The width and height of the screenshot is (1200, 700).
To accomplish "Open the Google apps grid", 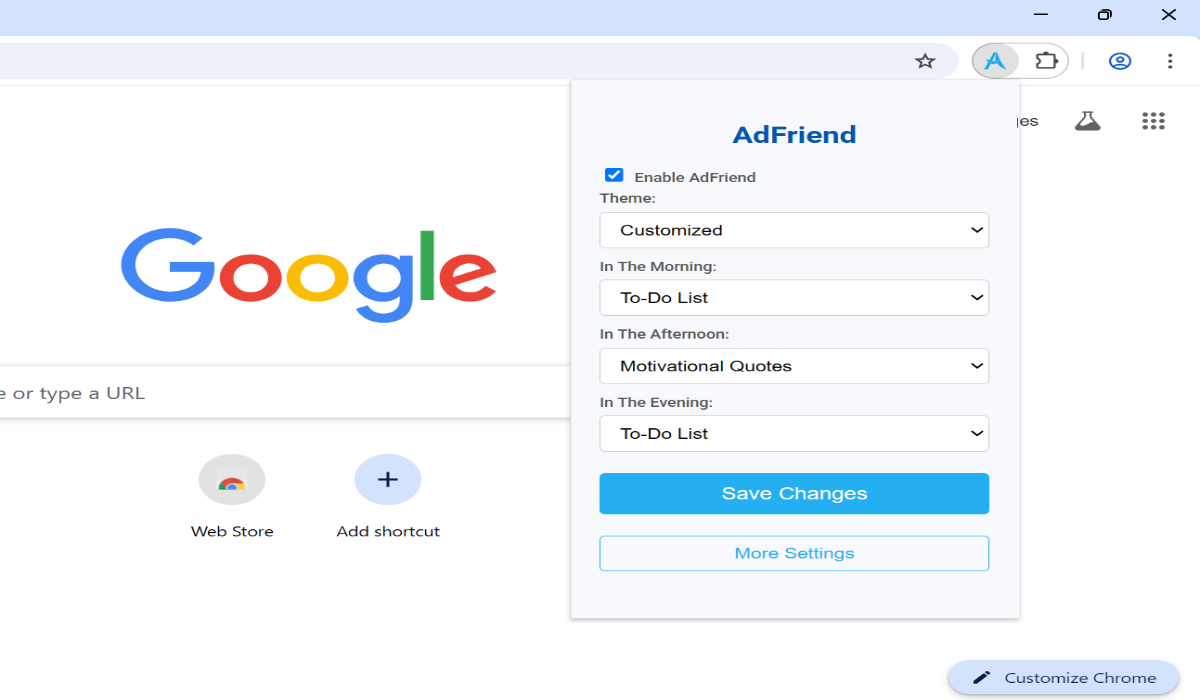I will click(x=1153, y=120).
